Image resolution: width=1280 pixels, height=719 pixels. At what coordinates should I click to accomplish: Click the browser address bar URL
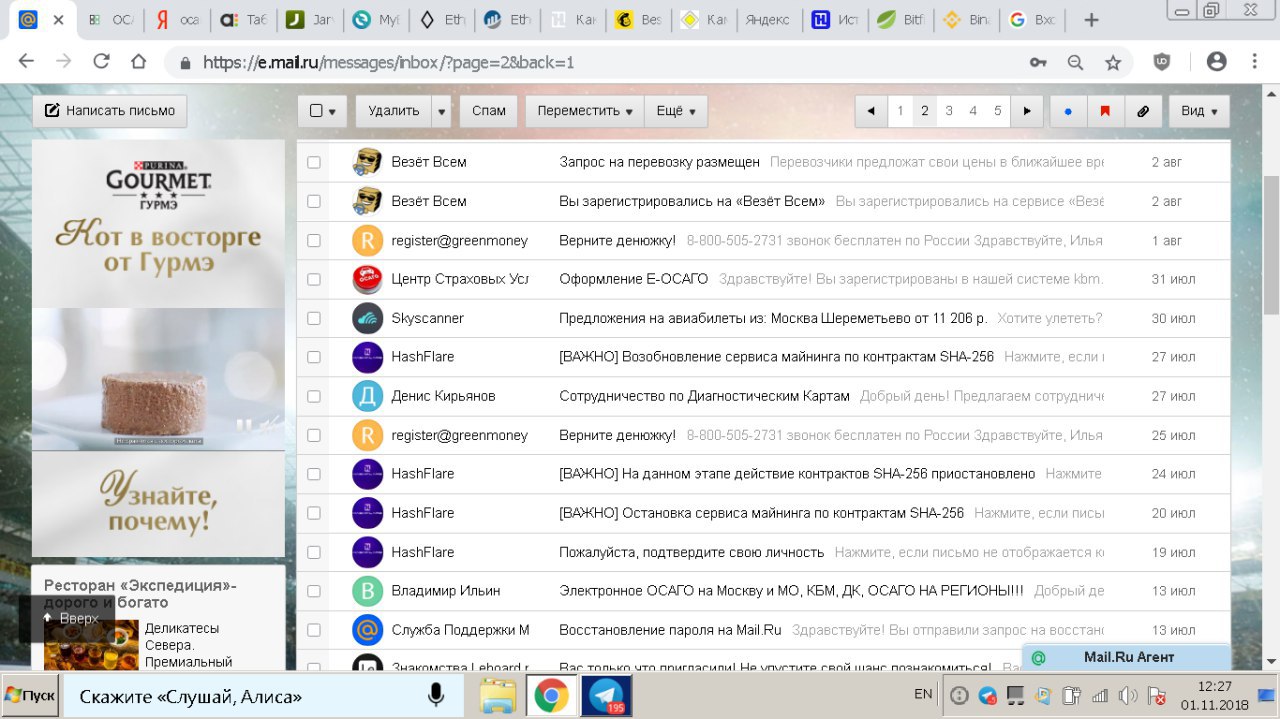[x=389, y=62]
